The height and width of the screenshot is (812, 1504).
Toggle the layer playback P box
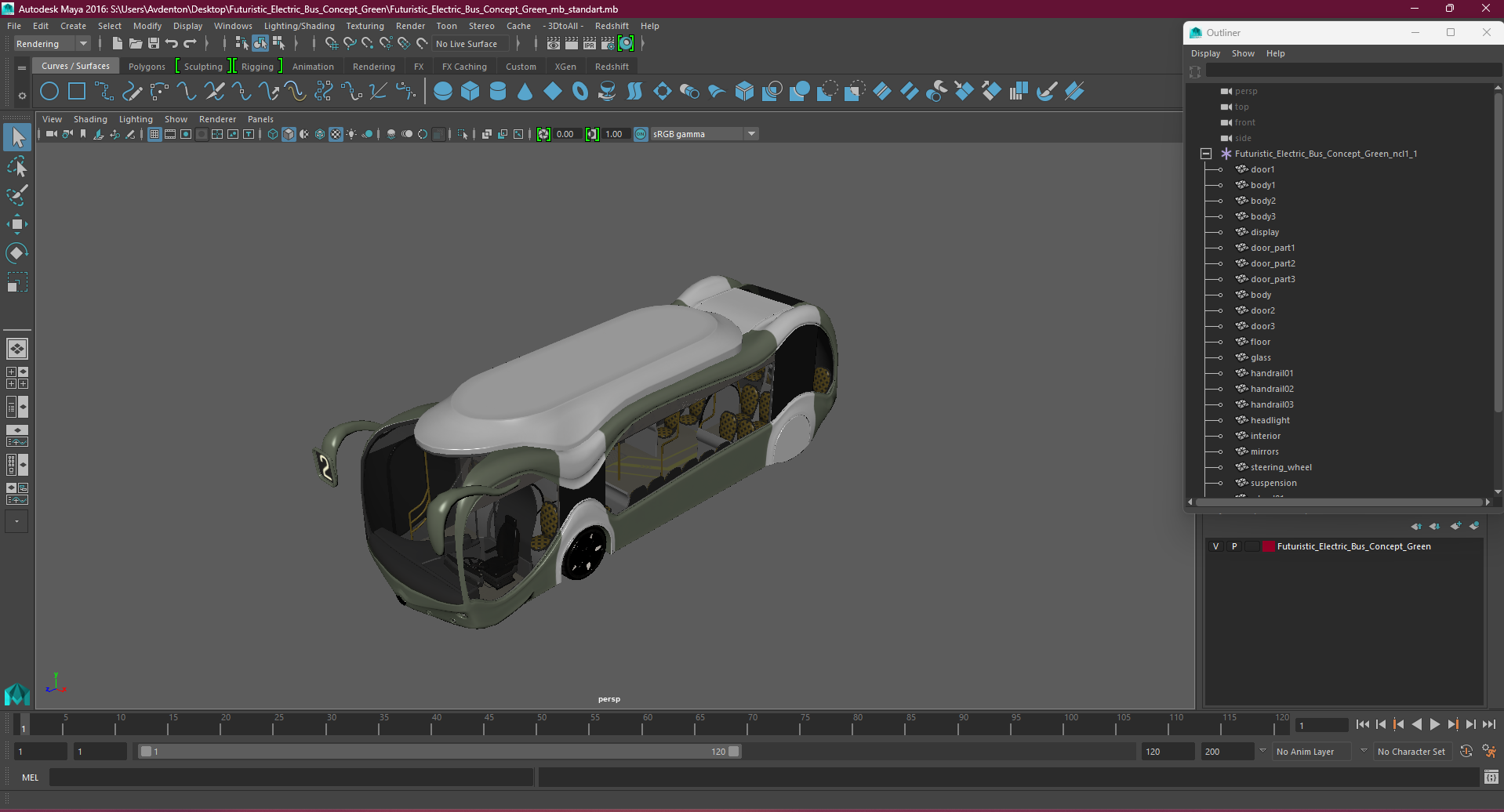pos(1234,546)
